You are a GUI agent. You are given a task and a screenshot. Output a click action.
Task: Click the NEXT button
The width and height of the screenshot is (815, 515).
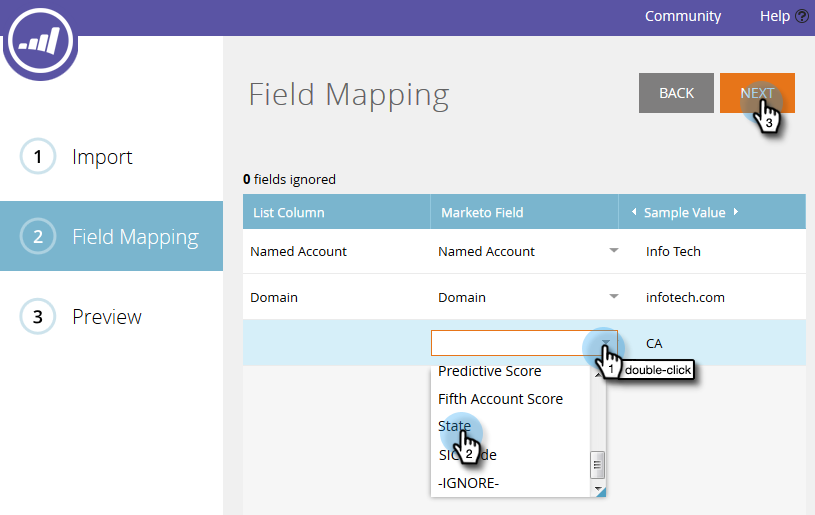click(x=757, y=93)
